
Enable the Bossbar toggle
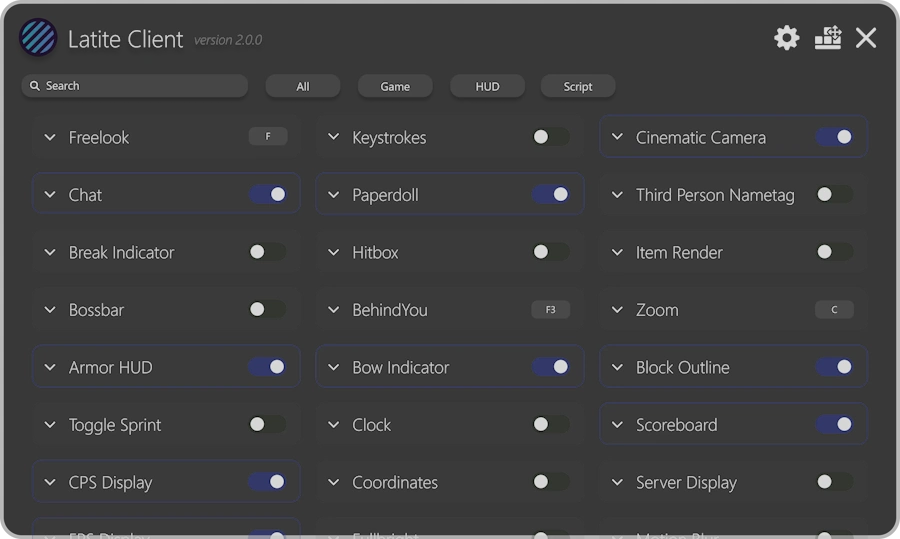pyautogui.click(x=267, y=309)
